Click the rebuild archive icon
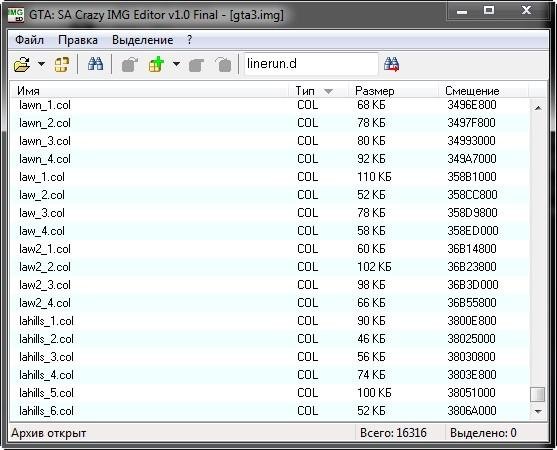The image size is (557, 450). (x=61, y=65)
